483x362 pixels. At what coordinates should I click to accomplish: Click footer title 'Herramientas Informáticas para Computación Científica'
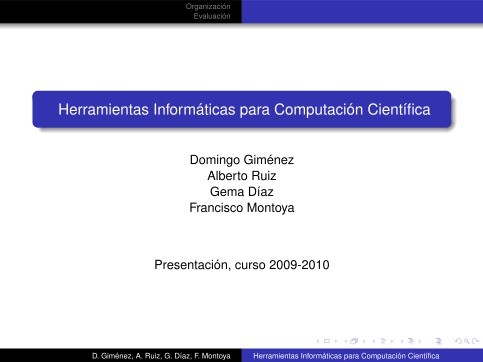click(x=346, y=356)
